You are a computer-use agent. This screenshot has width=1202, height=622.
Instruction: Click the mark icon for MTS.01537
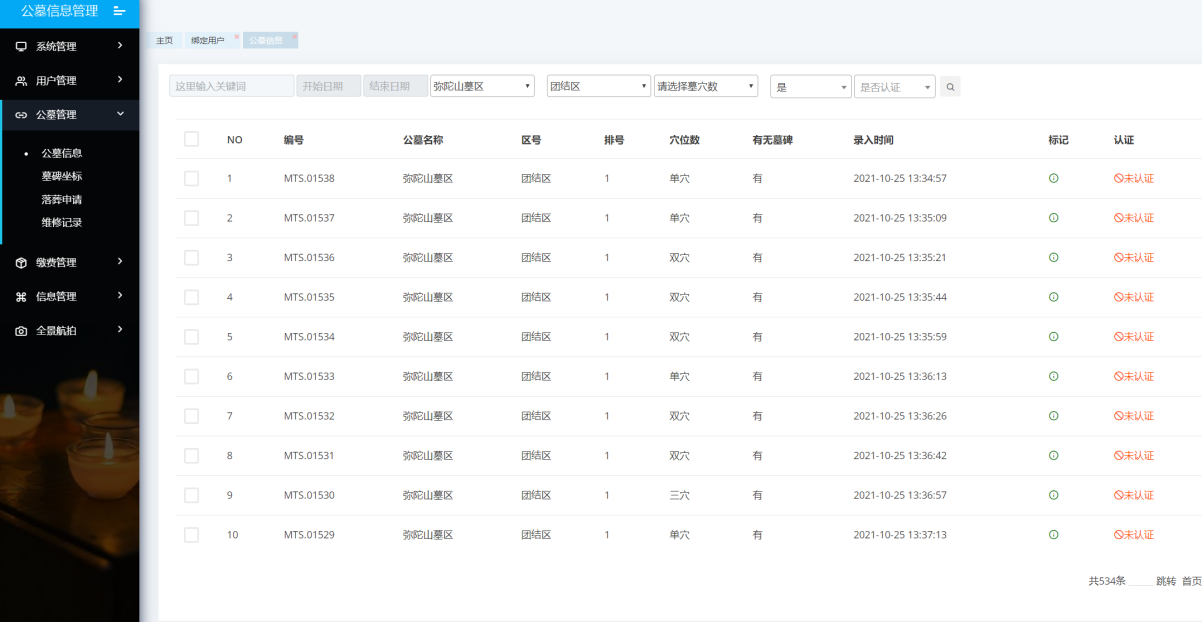coord(1053,218)
